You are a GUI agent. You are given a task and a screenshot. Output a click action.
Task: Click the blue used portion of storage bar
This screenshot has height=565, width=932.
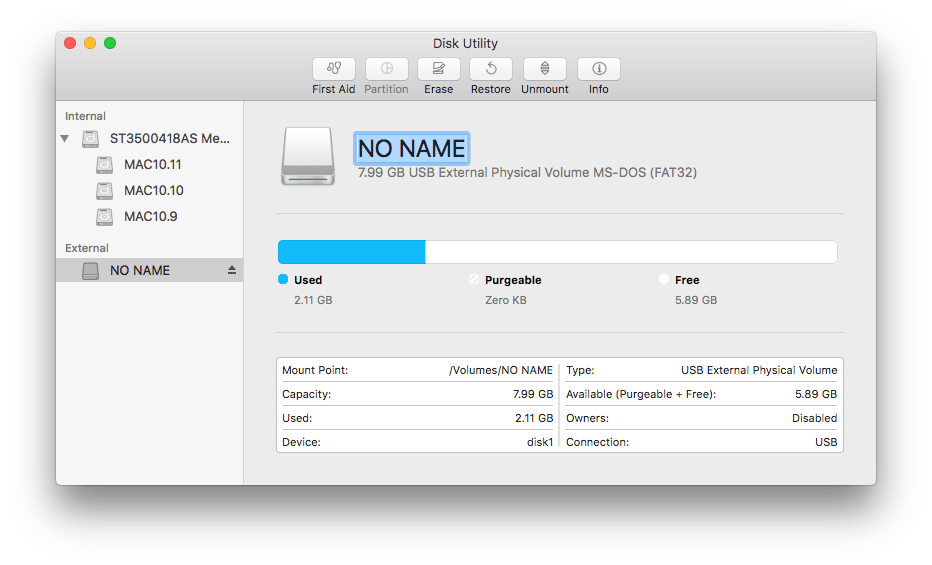(x=351, y=252)
